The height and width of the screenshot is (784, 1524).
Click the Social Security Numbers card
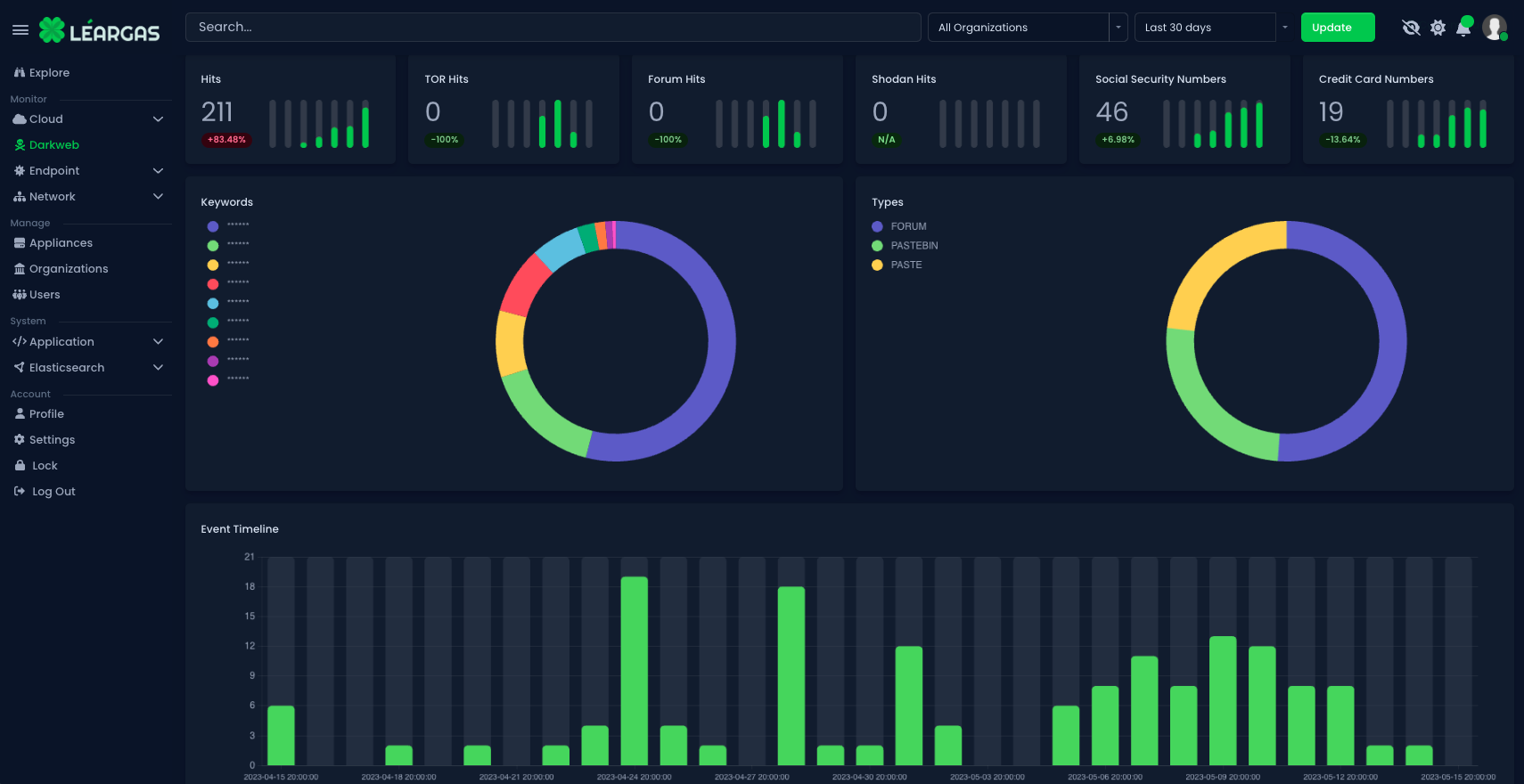pyautogui.click(x=1184, y=110)
